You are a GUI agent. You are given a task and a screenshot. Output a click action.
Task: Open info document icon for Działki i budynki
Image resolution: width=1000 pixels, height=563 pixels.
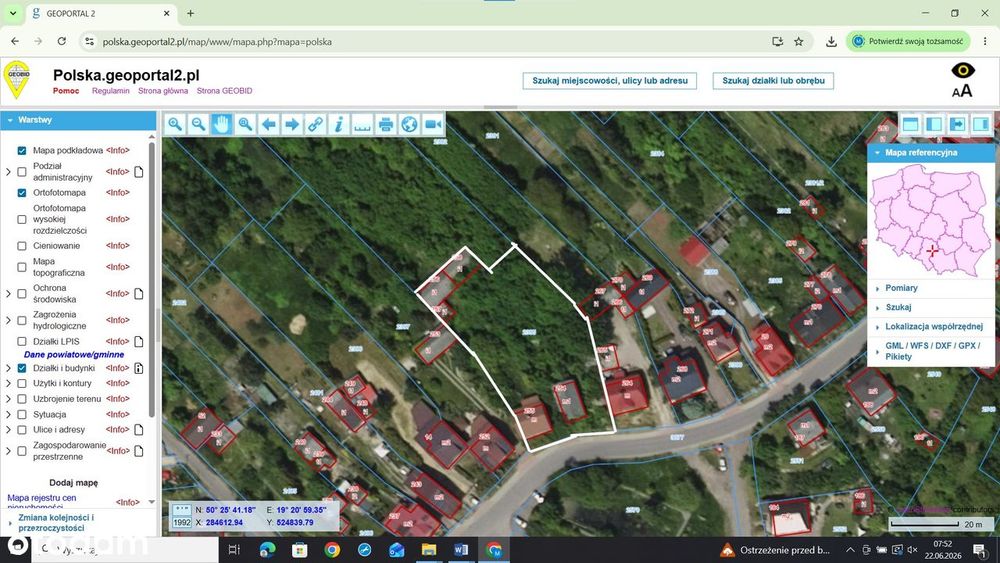coord(138,368)
